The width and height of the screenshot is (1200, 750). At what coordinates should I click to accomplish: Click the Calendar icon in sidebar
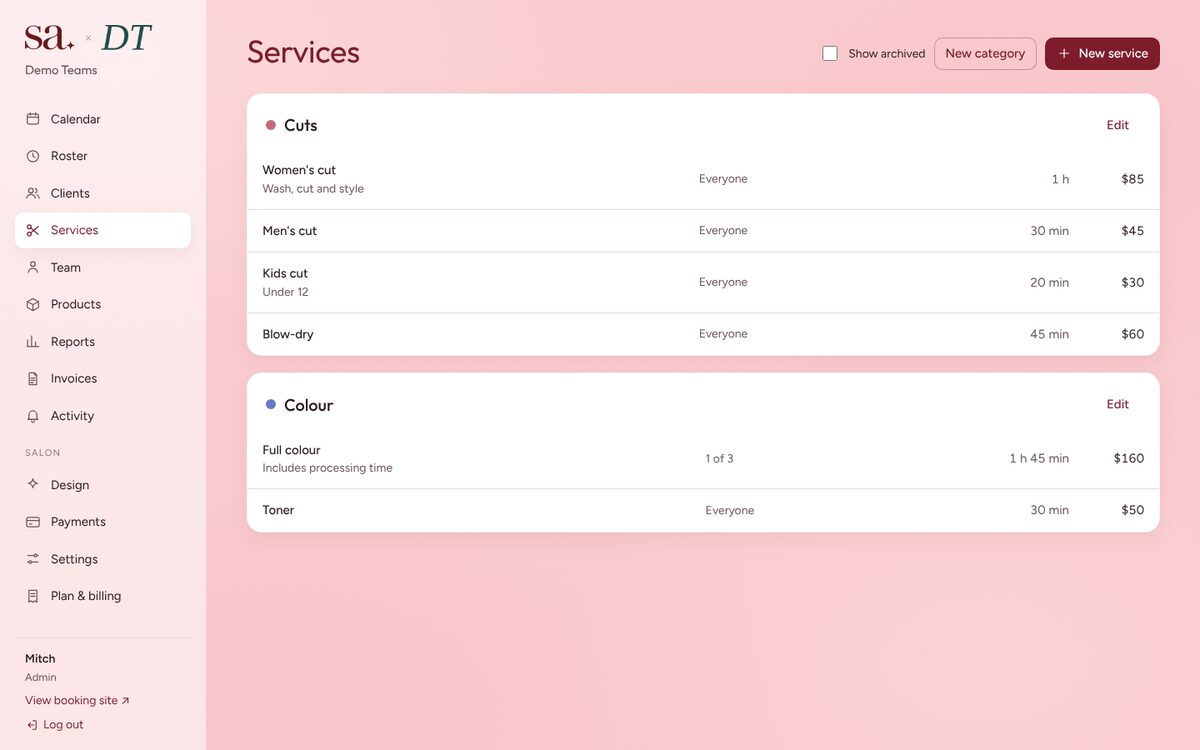tap(33, 119)
